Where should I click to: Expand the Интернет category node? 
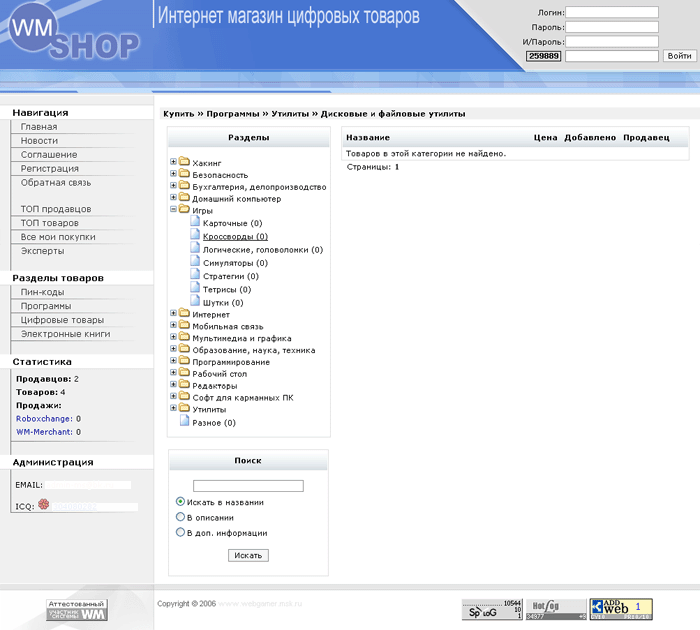(x=173, y=313)
